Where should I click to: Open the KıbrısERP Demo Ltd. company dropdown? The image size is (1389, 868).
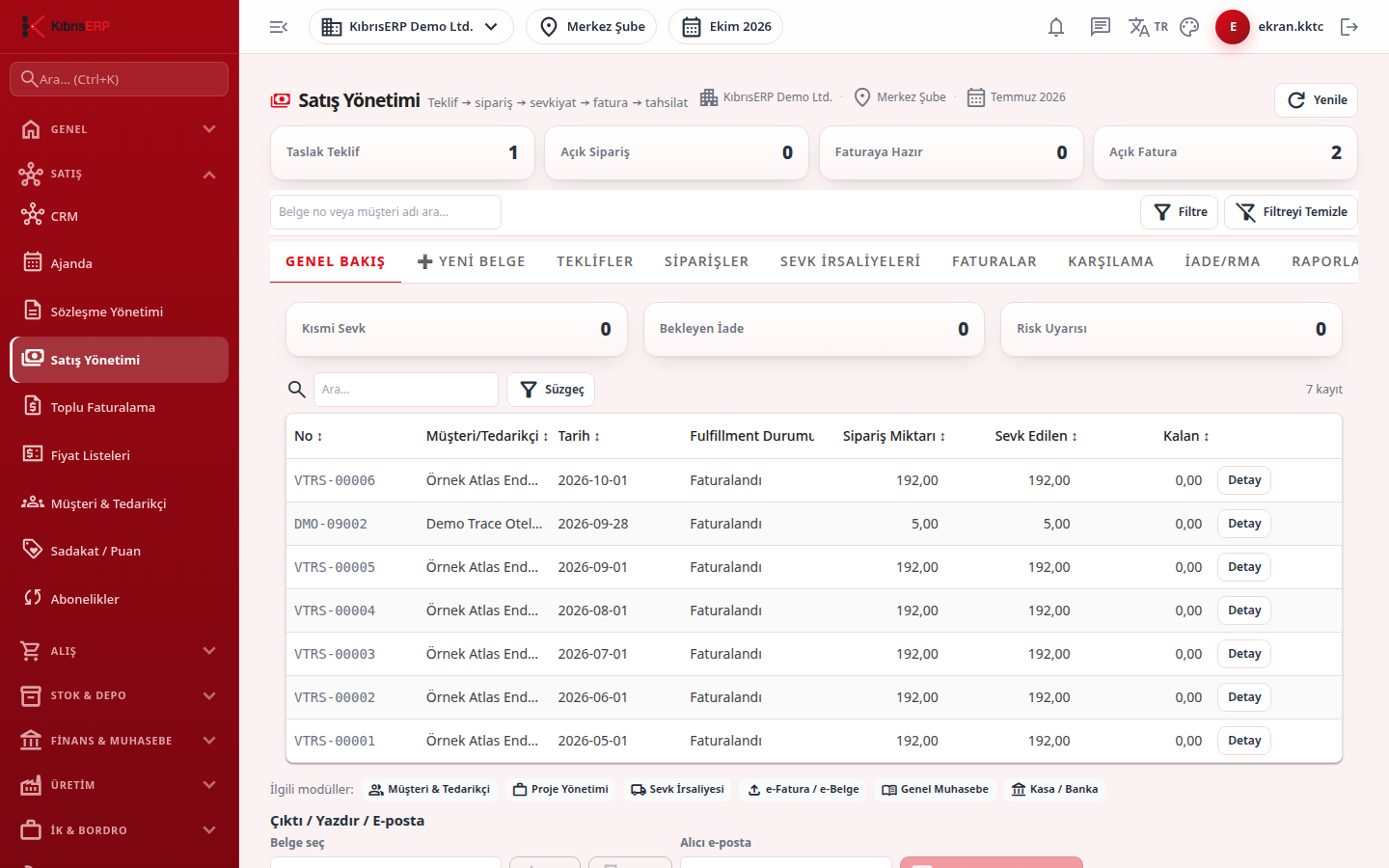pos(411,27)
